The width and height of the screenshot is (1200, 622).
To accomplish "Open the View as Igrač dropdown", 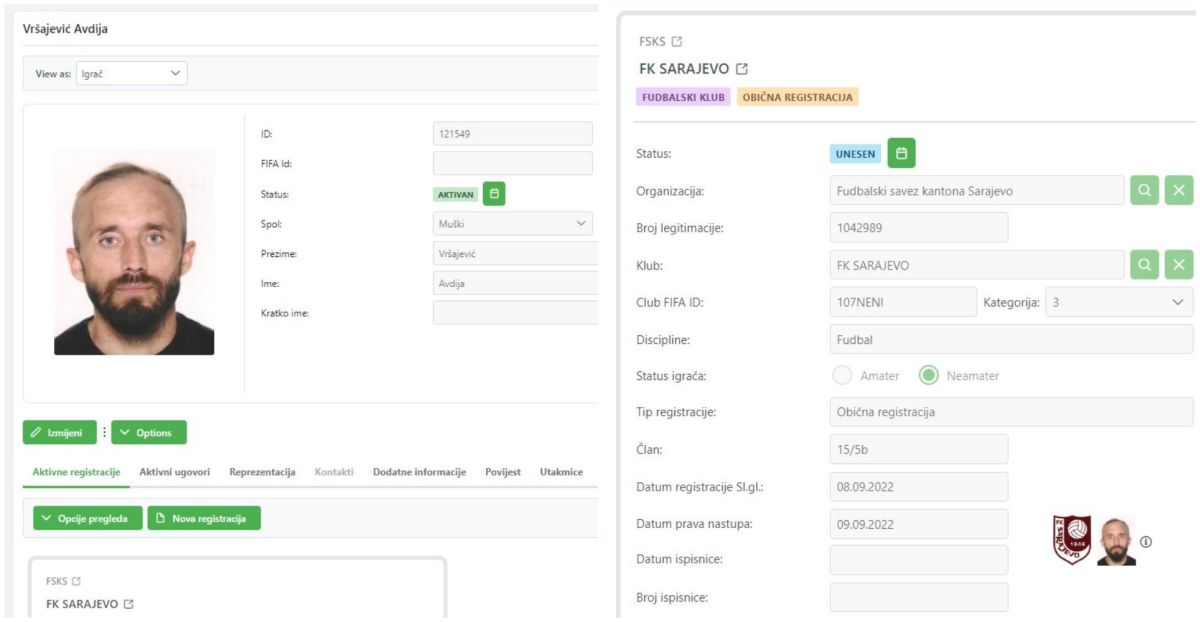I will [132, 73].
